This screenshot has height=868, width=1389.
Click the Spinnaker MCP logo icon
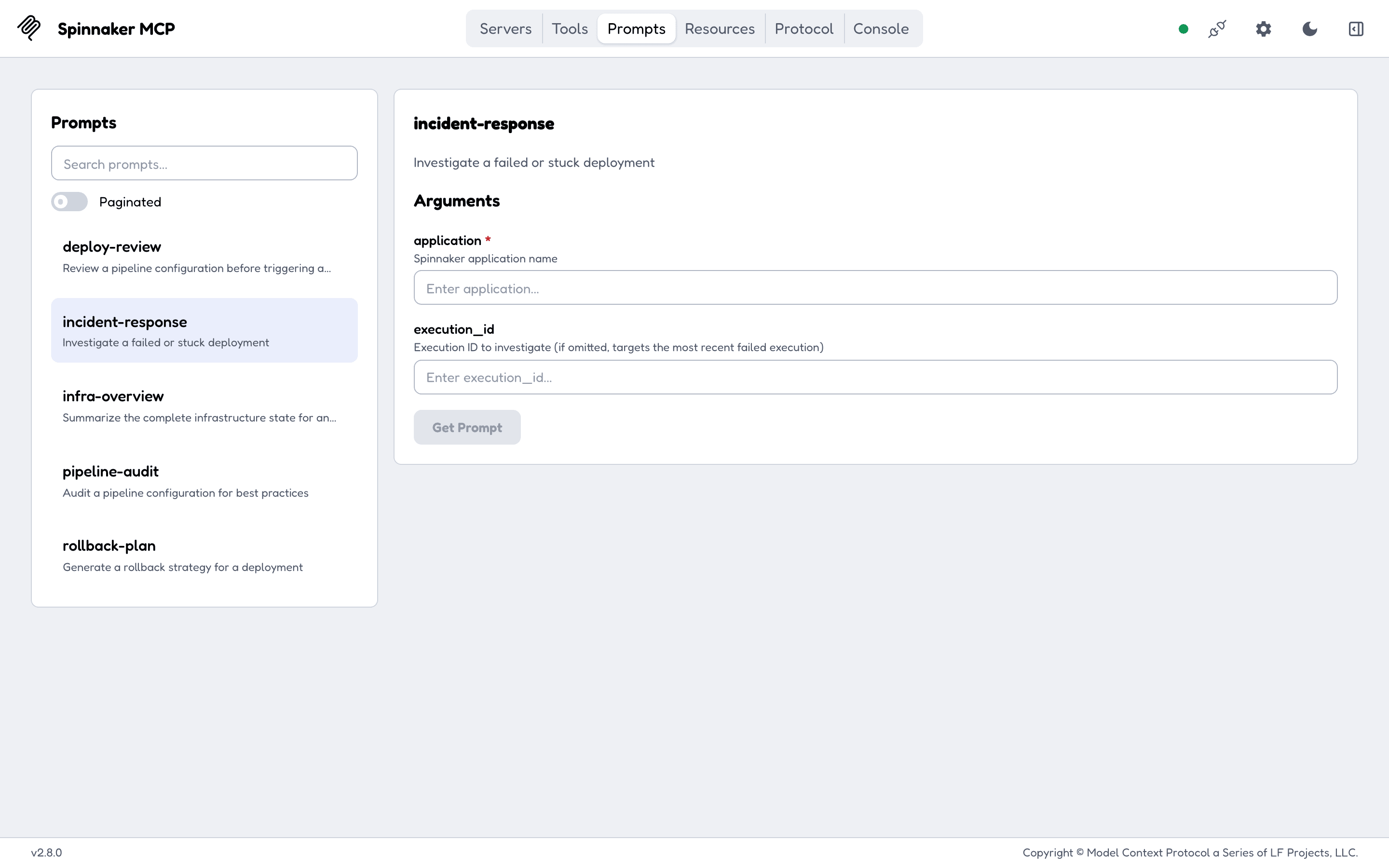[29, 28]
